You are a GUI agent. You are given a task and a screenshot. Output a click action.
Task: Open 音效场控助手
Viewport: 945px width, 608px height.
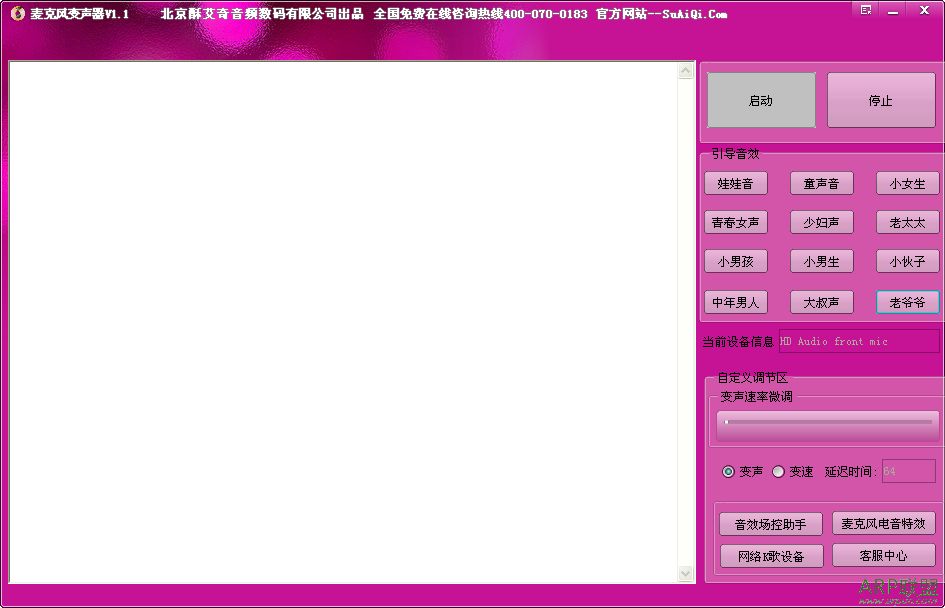click(770, 525)
